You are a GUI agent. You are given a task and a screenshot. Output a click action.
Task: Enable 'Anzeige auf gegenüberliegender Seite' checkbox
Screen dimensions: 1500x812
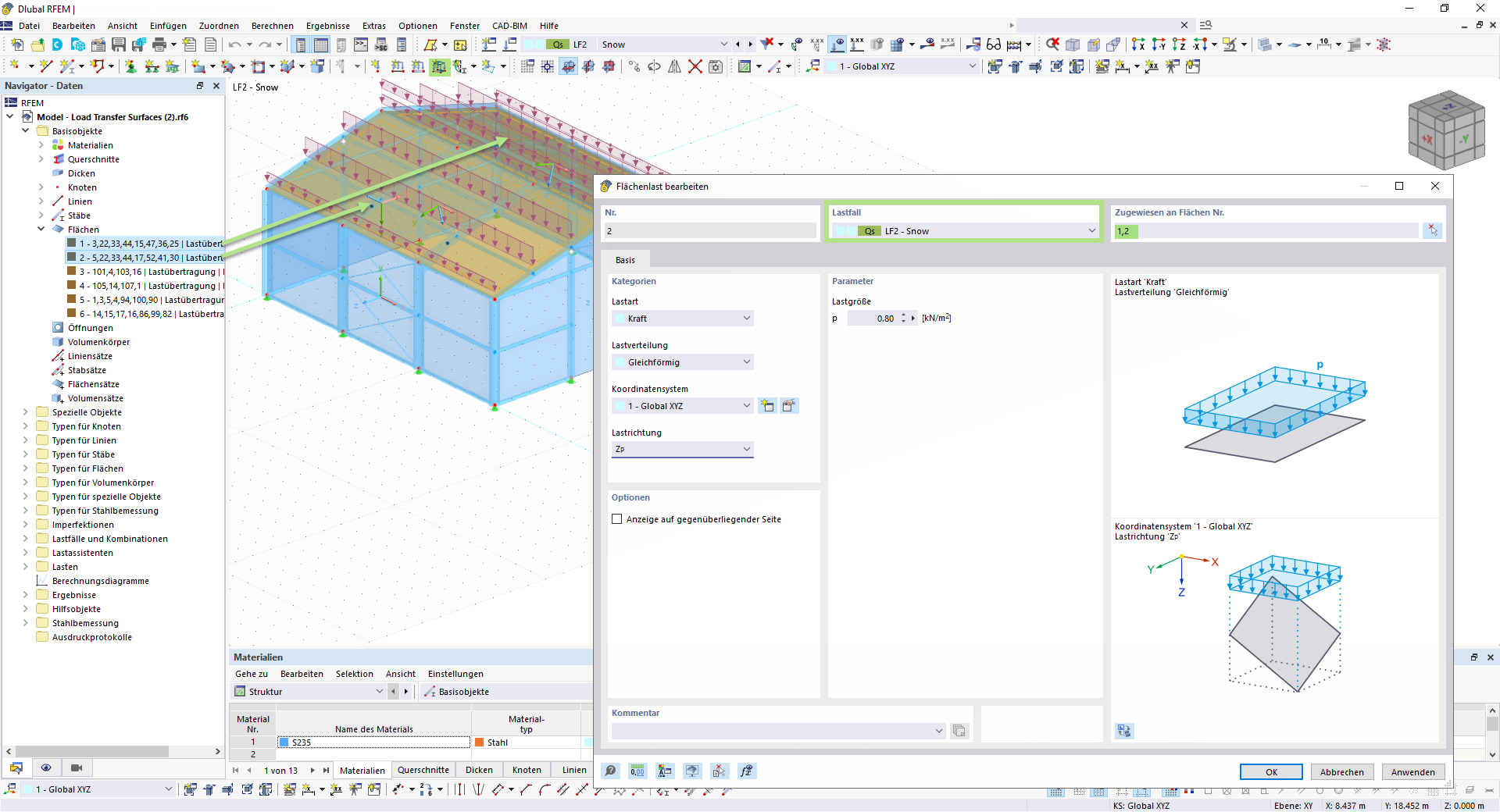click(x=617, y=519)
